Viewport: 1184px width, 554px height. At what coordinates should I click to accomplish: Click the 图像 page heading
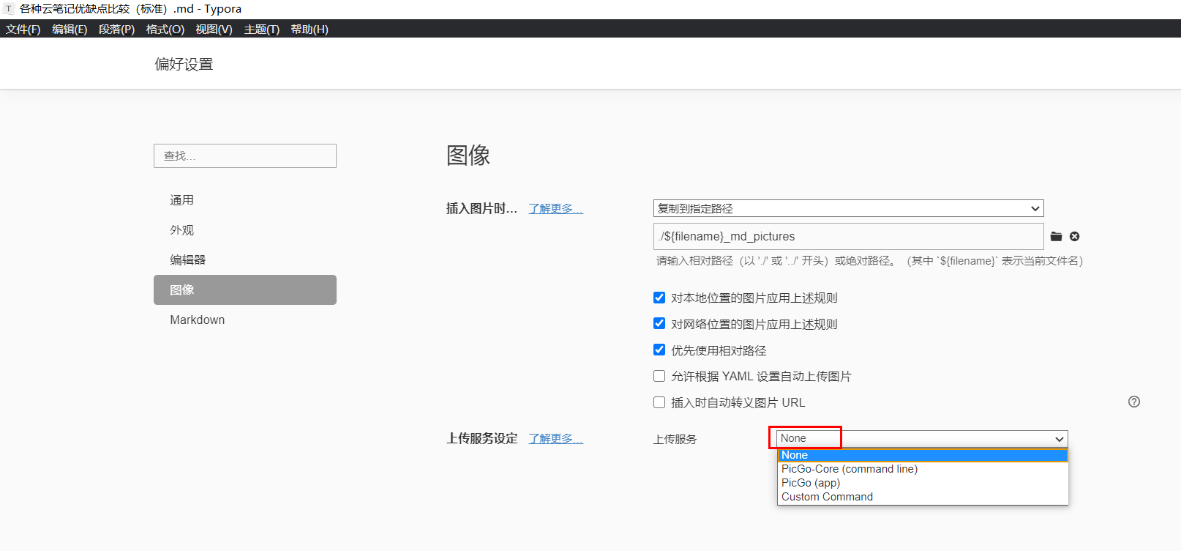coord(468,155)
